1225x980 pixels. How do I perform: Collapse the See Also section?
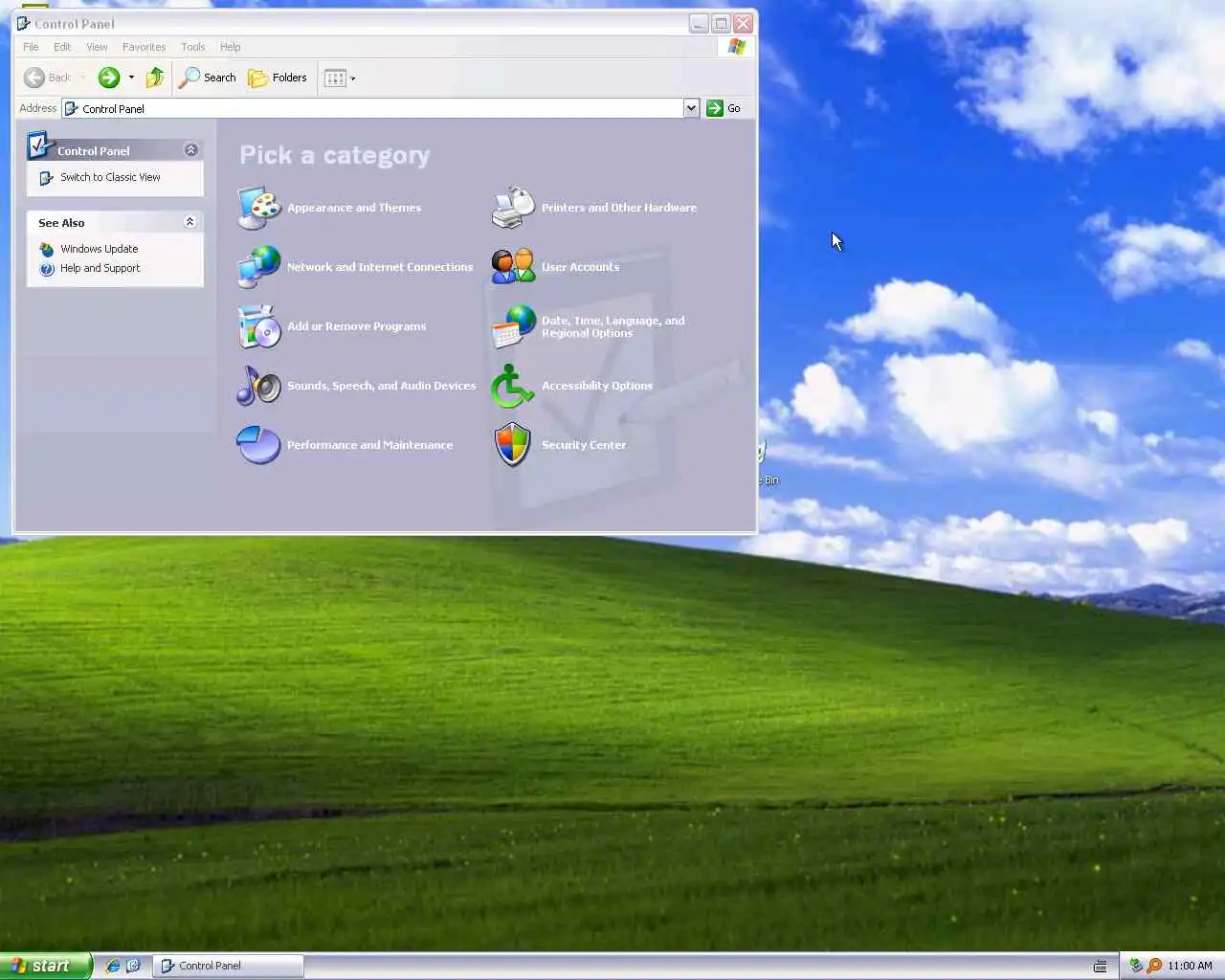[x=189, y=222]
